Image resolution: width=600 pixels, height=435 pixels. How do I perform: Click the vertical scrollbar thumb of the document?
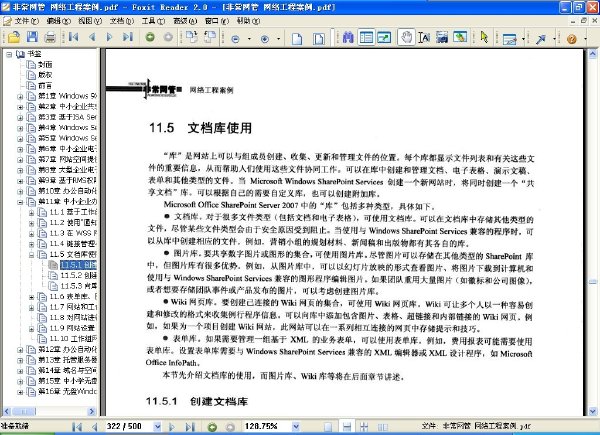593,282
